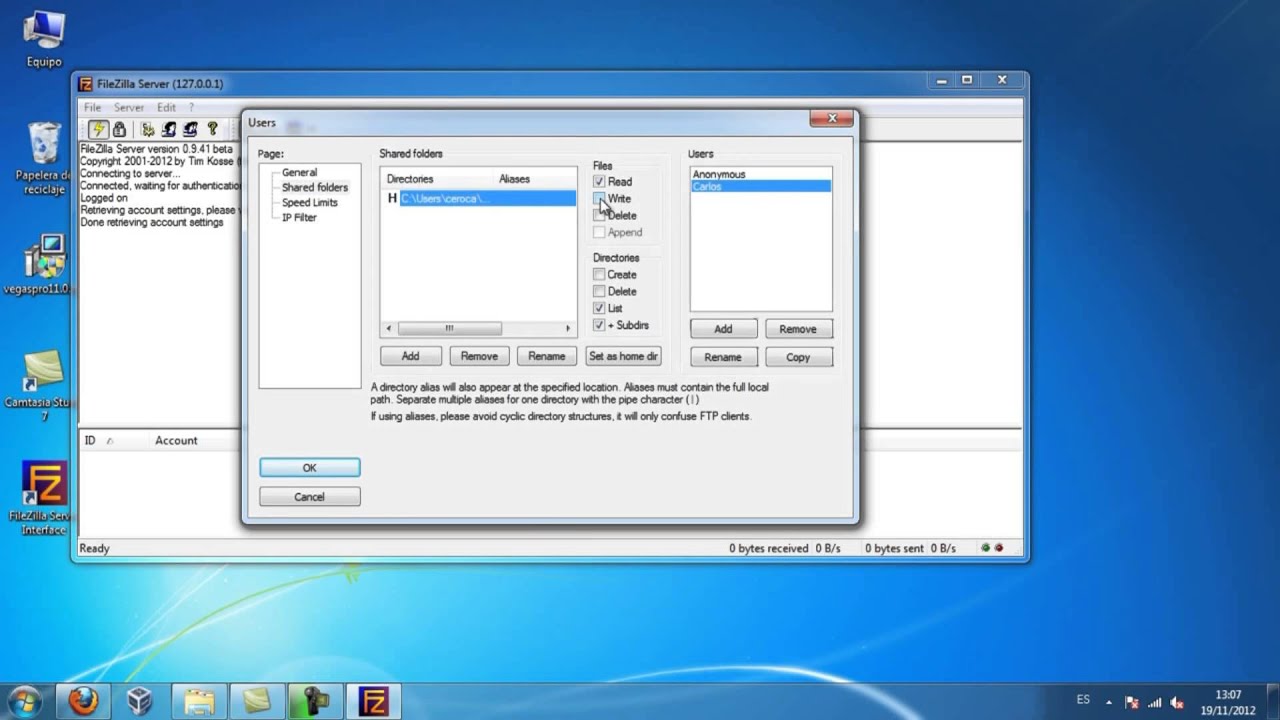Toggle the Files Read checkbox
This screenshot has width=1280, height=720.
[599, 182]
